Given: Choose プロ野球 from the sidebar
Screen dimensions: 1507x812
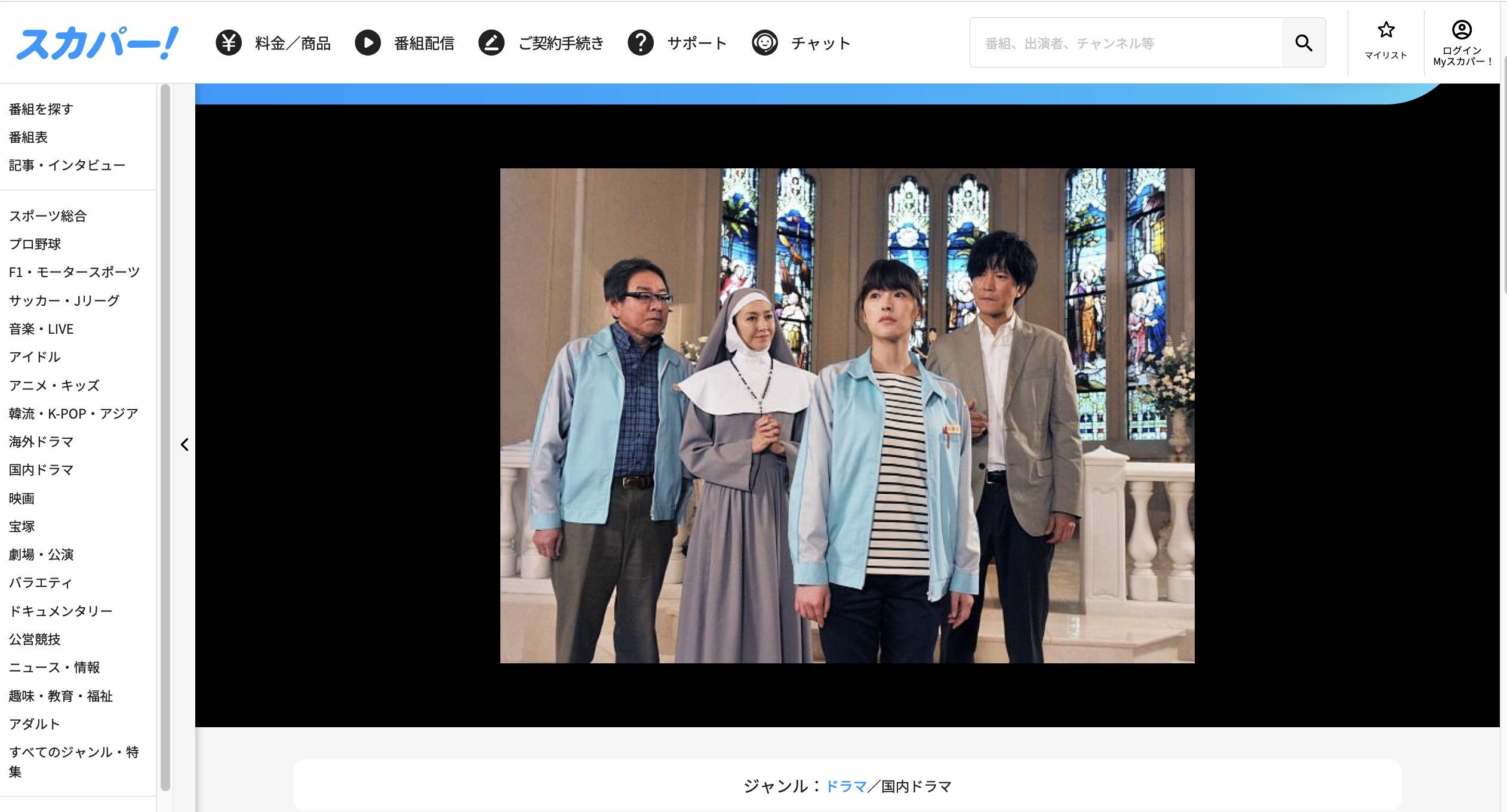Looking at the screenshot, I should click(35, 244).
